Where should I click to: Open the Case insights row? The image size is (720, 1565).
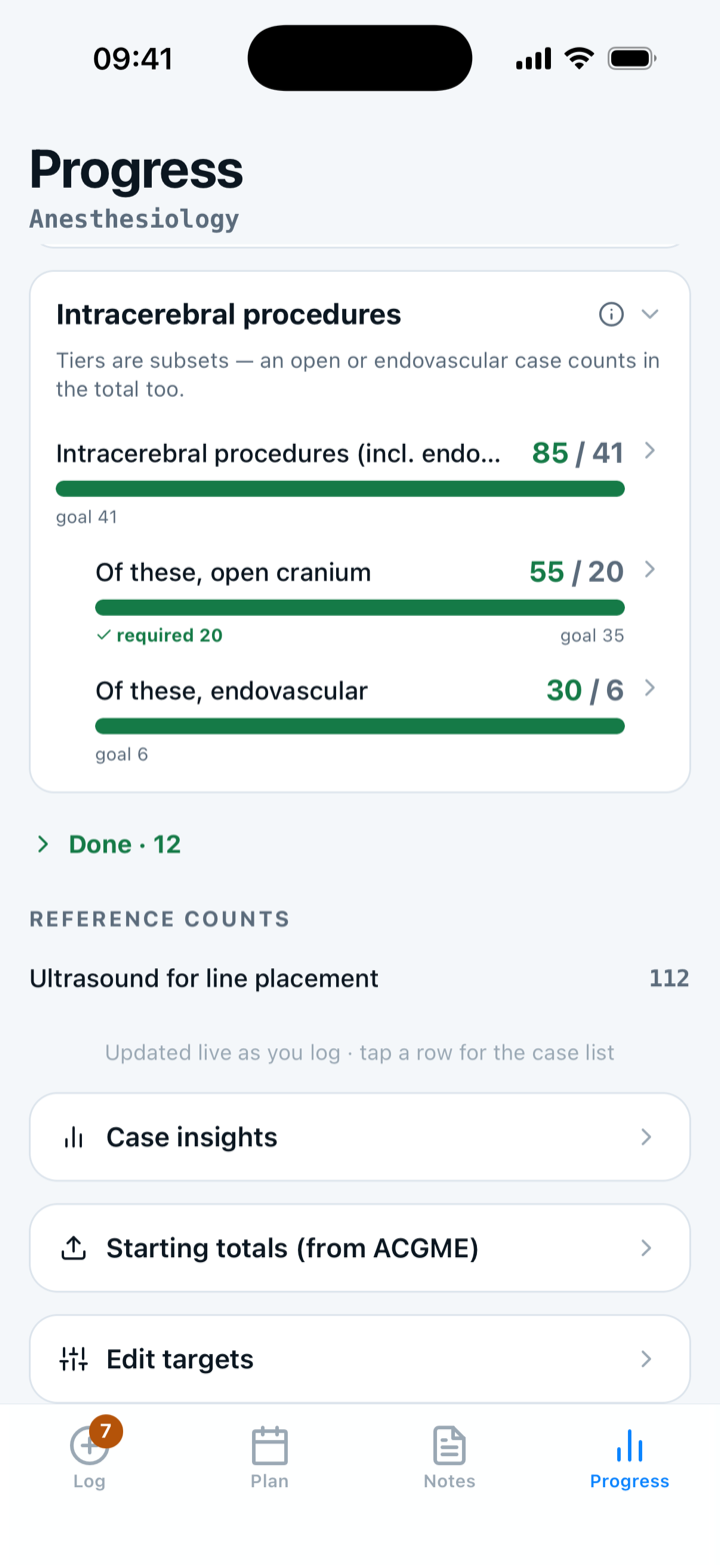[x=360, y=1137]
